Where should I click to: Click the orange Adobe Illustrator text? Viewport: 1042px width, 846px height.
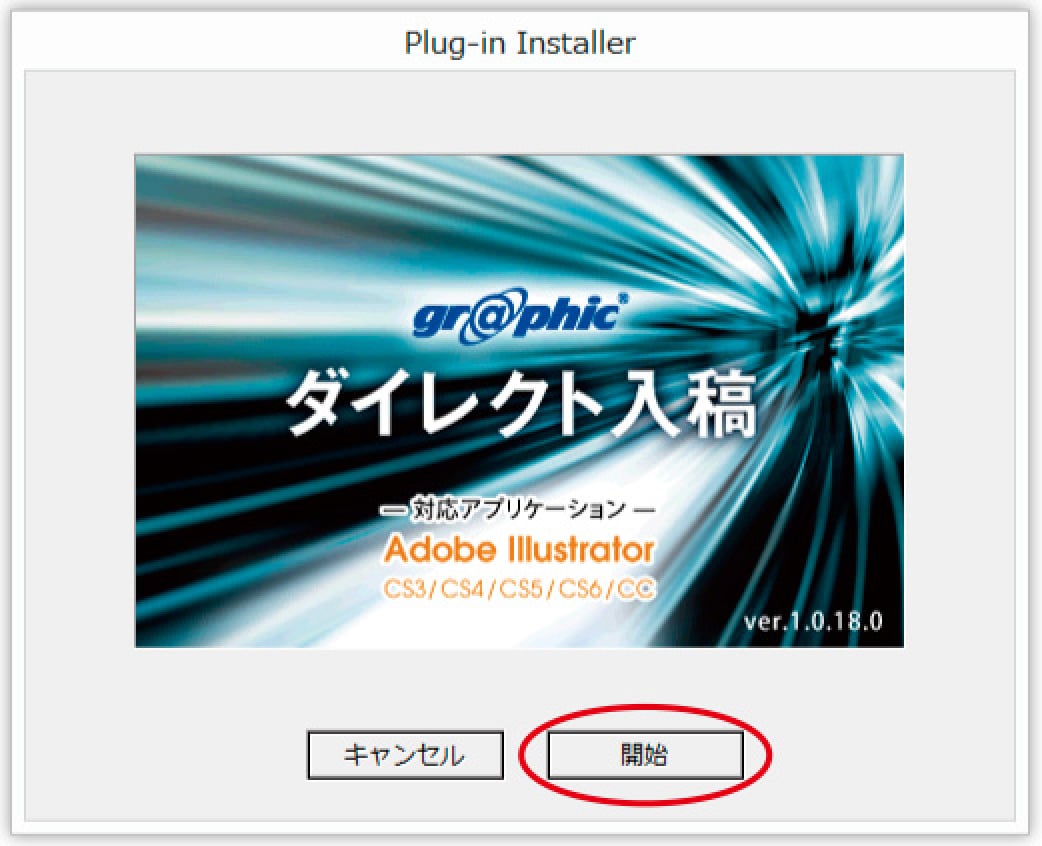tap(519, 549)
